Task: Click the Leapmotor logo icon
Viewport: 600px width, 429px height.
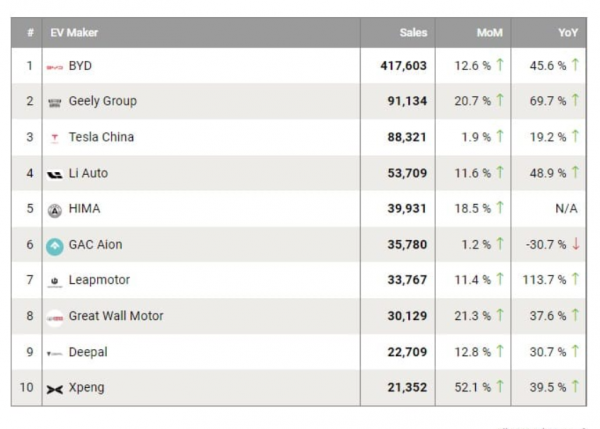Action: coord(54,281)
